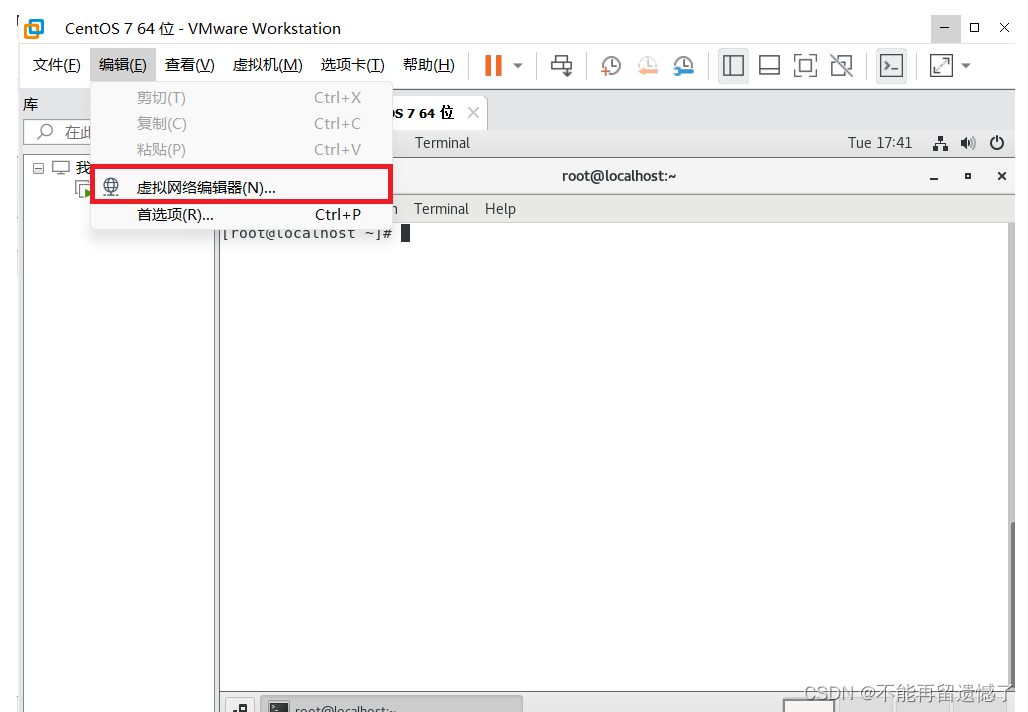
Task: Click the library search input field
Action: coord(58,132)
